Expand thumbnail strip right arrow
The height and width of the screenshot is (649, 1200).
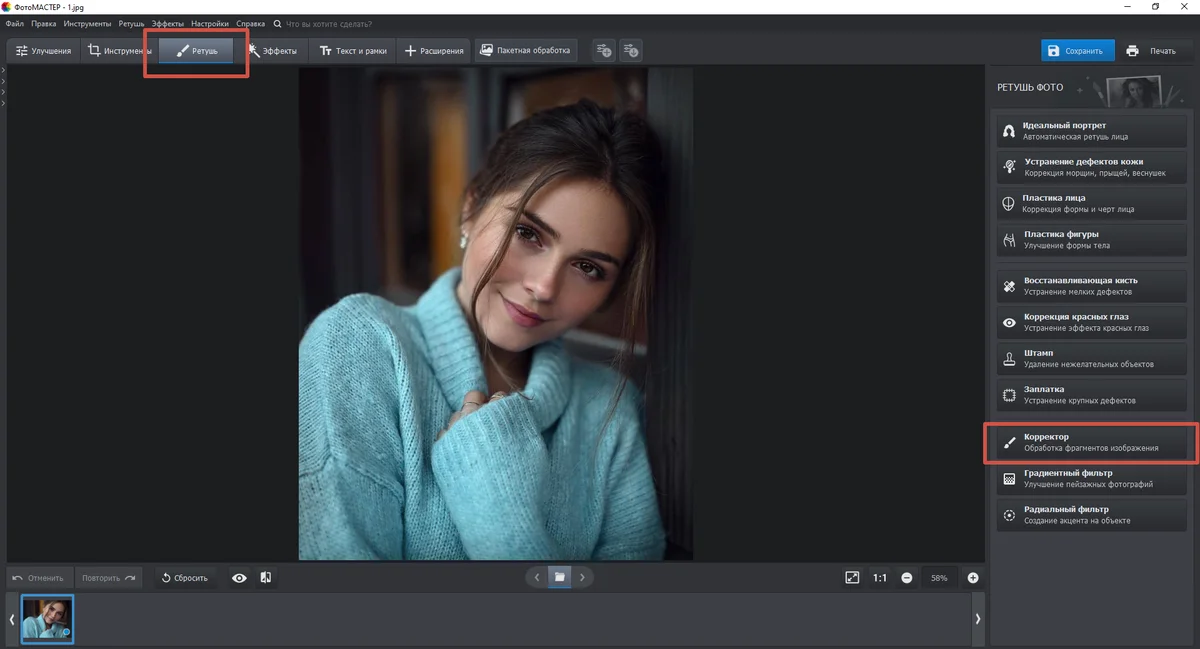coord(977,619)
